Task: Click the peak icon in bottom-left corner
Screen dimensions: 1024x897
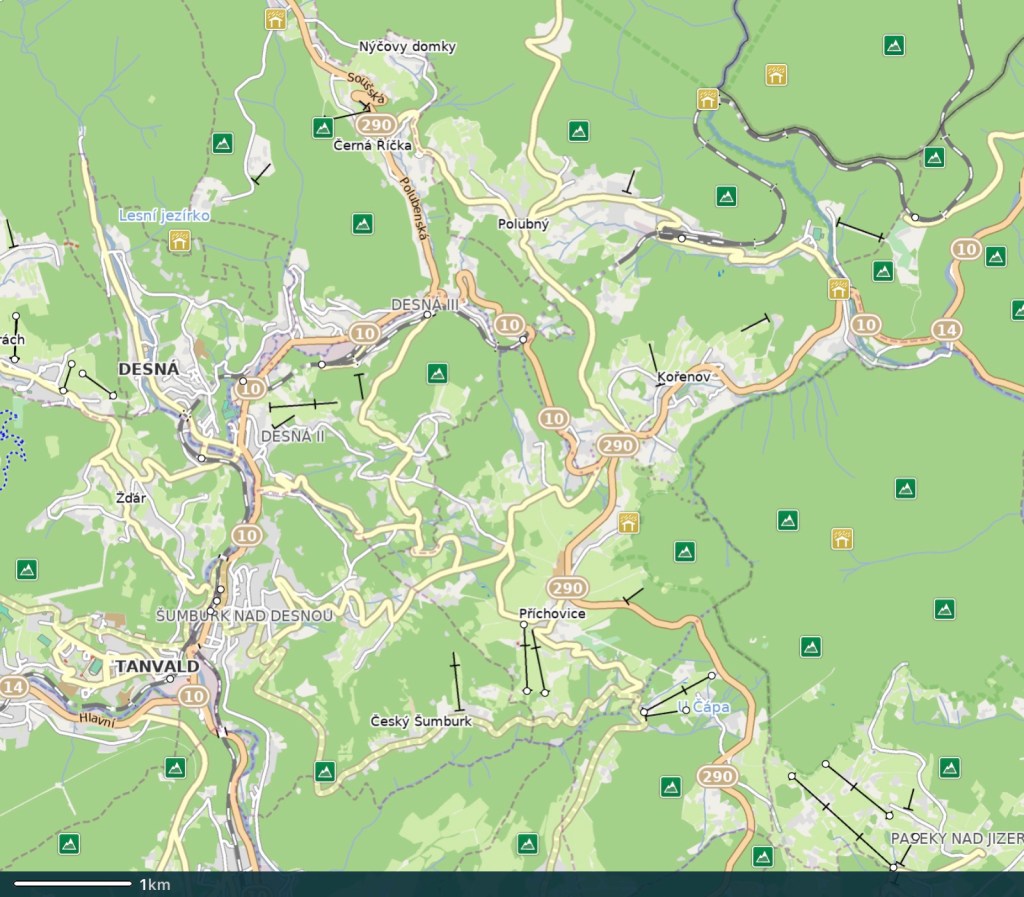Action: coord(69,843)
